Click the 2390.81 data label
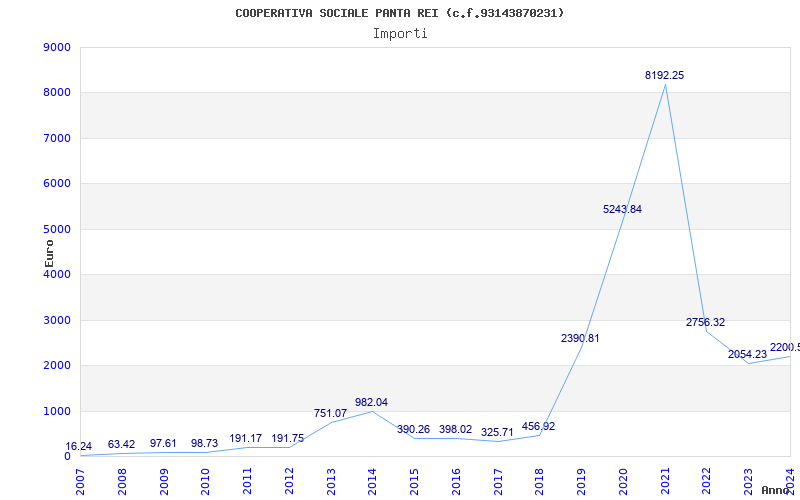This screenshot has width=800, height=500. click(x=580, y=338)
